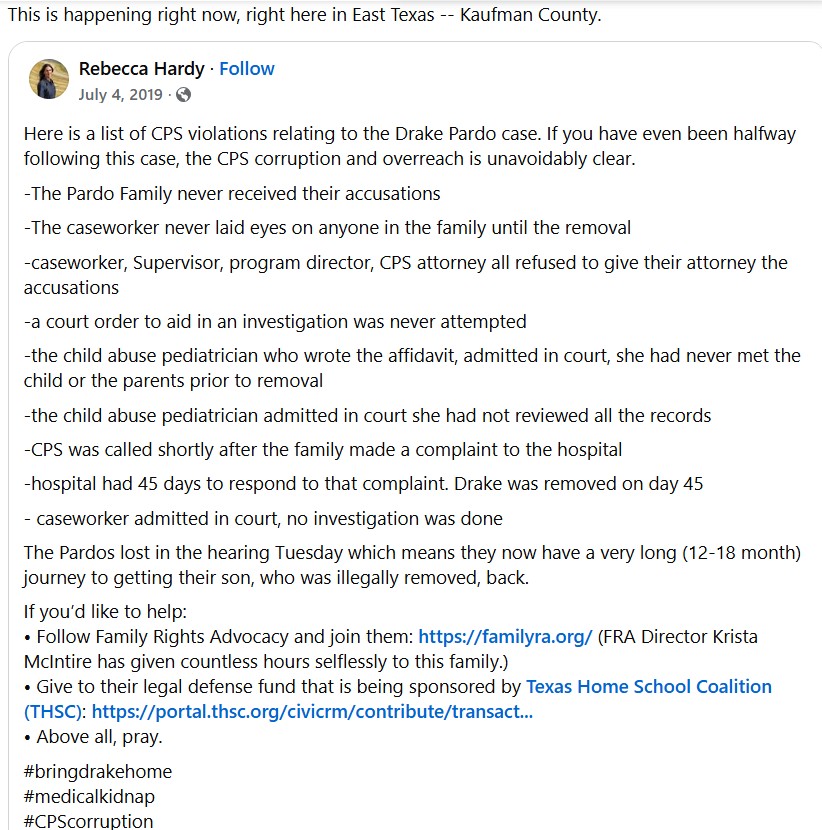
Task: Click Rebecca Hardy's profile picture
Action: (49, 80)
